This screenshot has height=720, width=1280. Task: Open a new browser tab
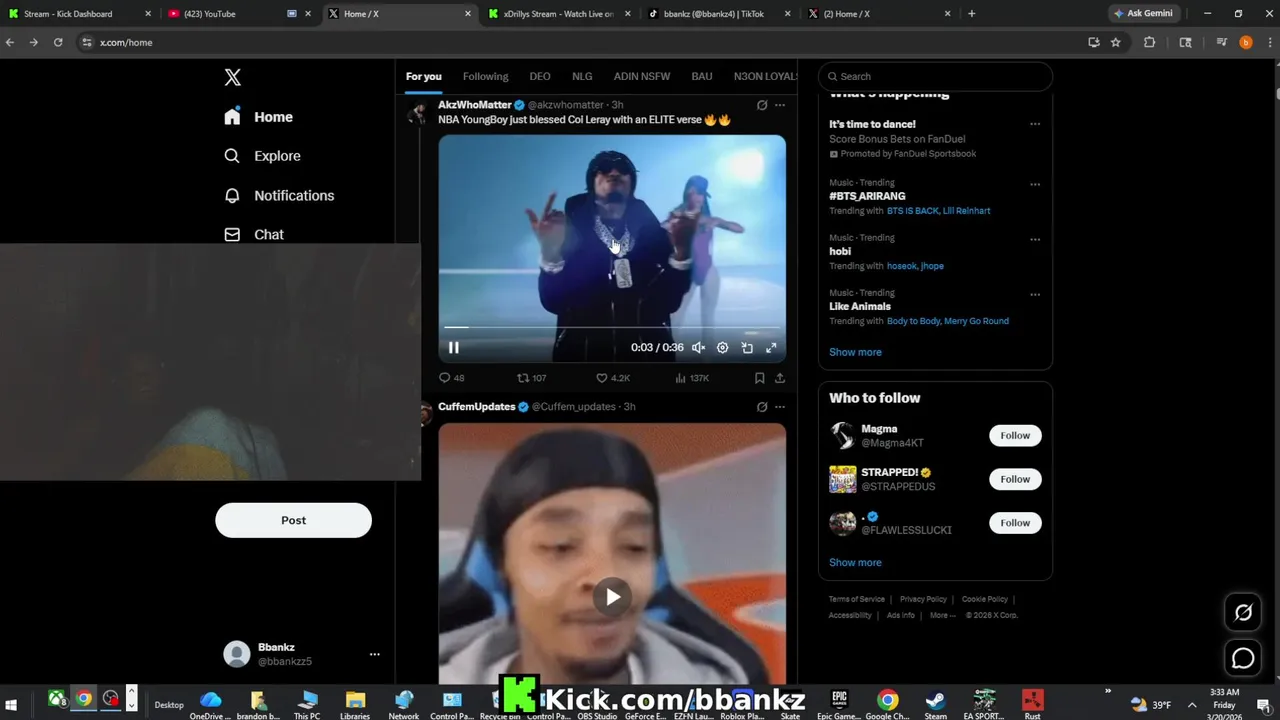(x=971, y=14)
